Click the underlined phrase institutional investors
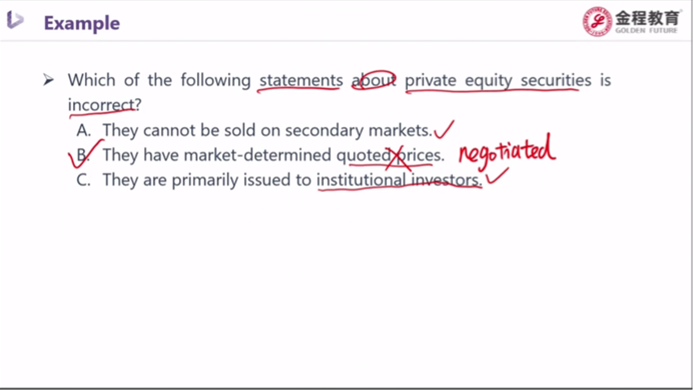693x390 pixels. (x=399, y=180)
